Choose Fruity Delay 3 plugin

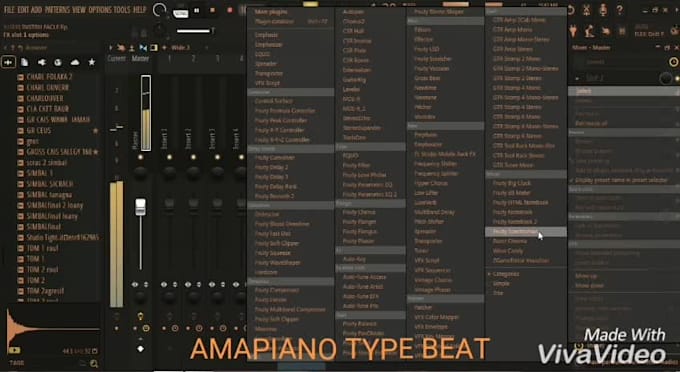point(271,177)
